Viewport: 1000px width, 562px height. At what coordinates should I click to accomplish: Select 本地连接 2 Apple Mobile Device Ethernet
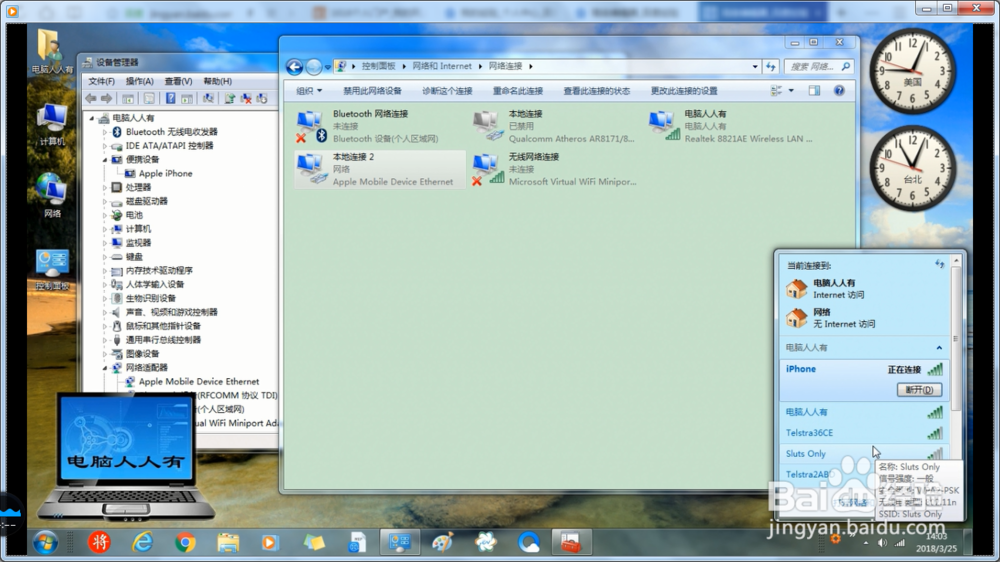(380, 169)
